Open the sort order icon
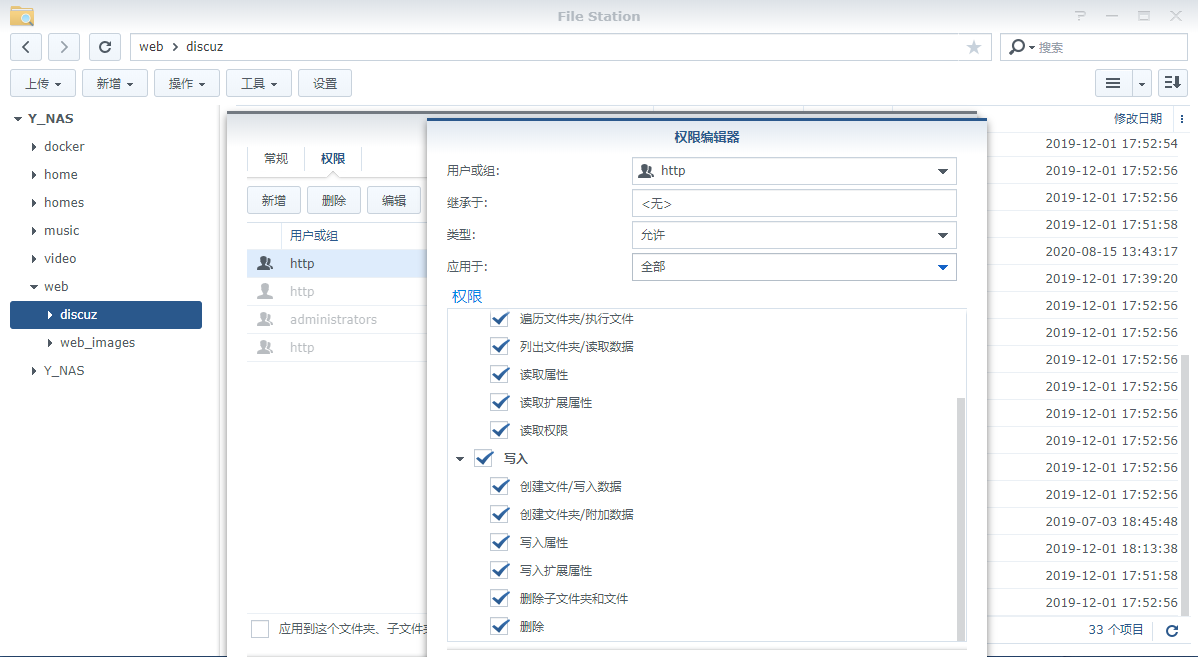This screenshot has width=1198, height=657. coord(1171,84)
